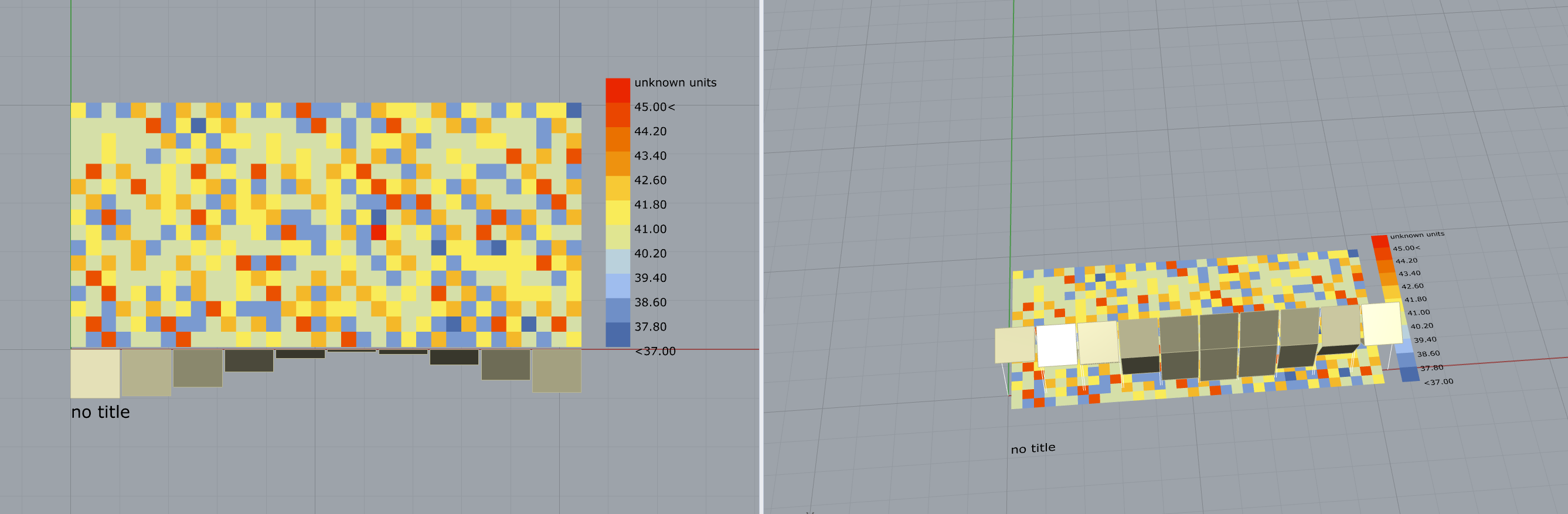This screenshot has width=1568, height=514.
Task: Click the white cube in perspective viewport
Action: (1057, 345)
